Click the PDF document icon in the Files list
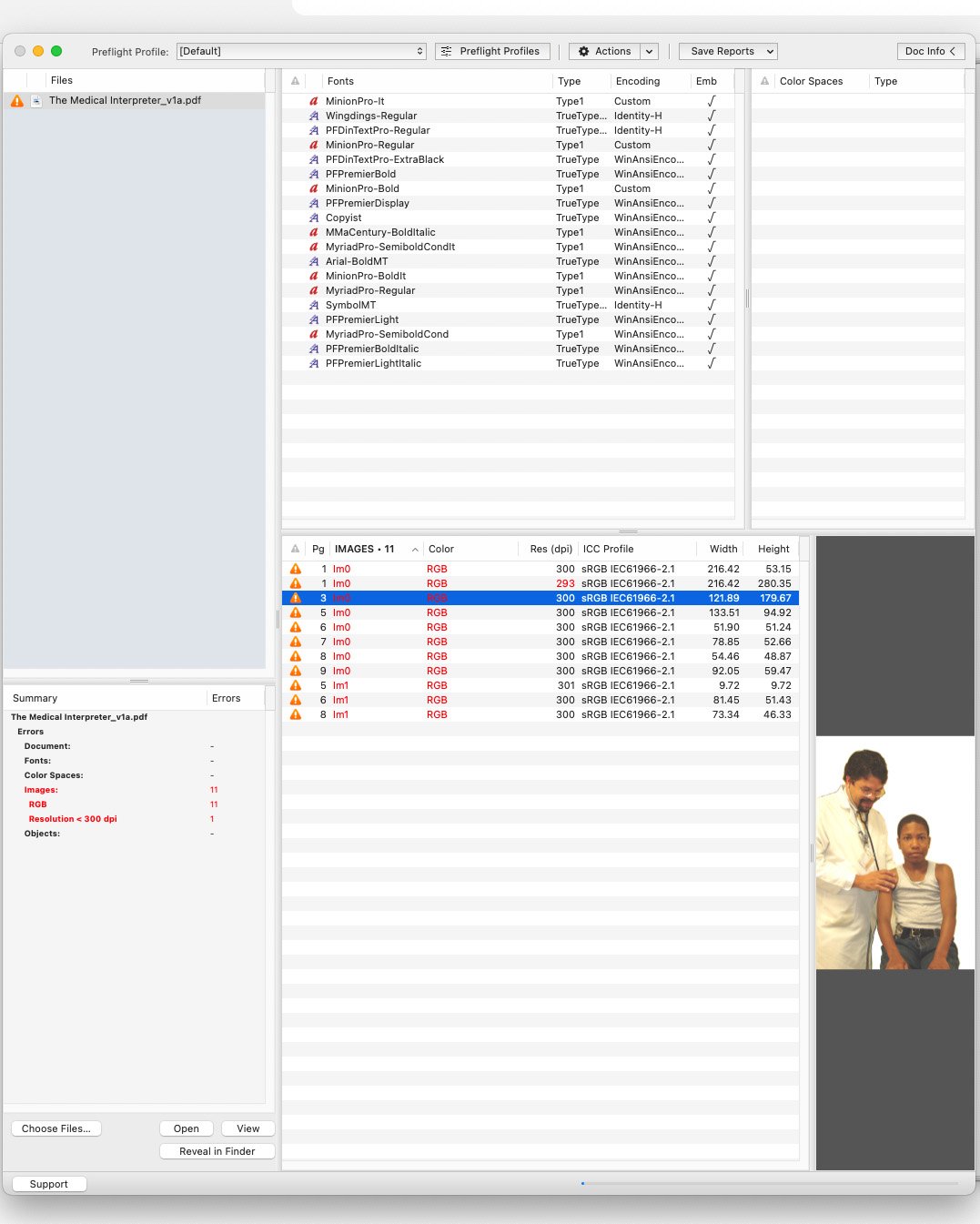This screenshot has height=1224, width=980. click(x=36, y=101)
